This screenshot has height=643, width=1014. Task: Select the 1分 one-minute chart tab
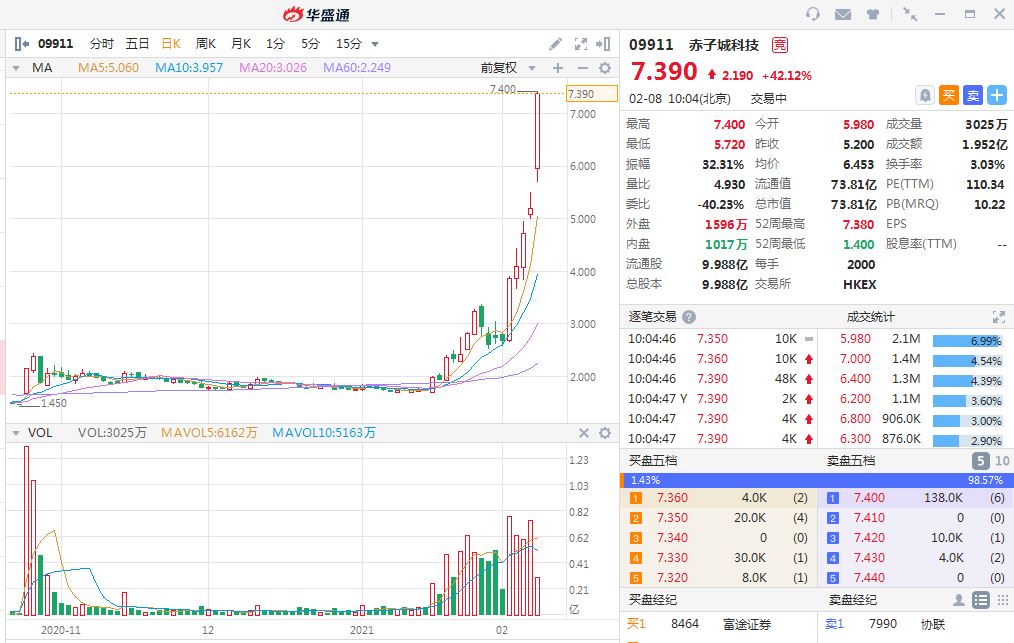click(x=275, y=44)
